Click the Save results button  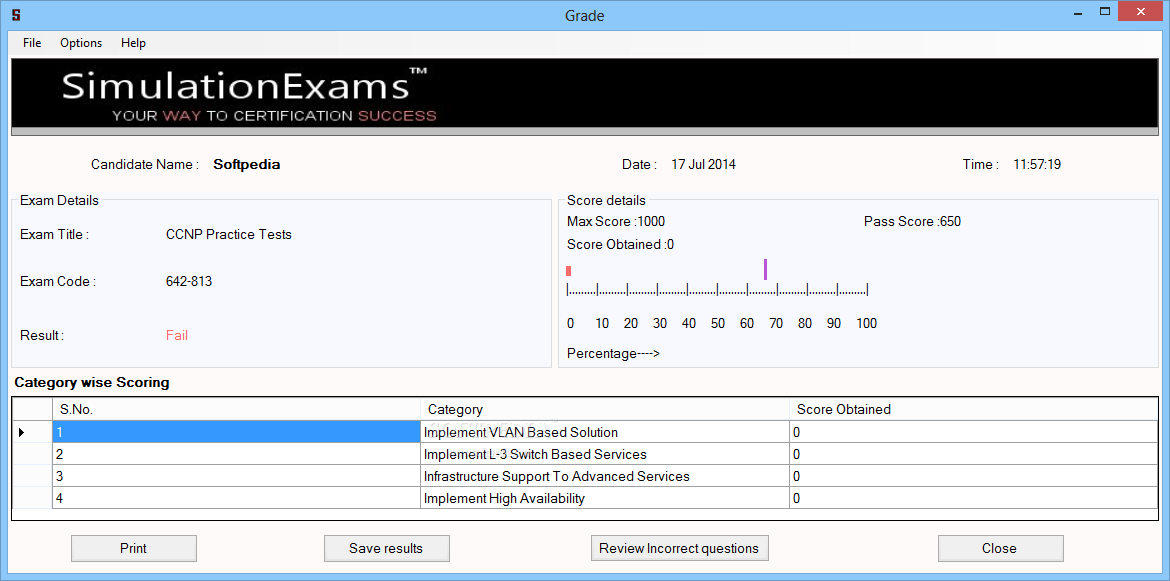[x=387, y=548]
